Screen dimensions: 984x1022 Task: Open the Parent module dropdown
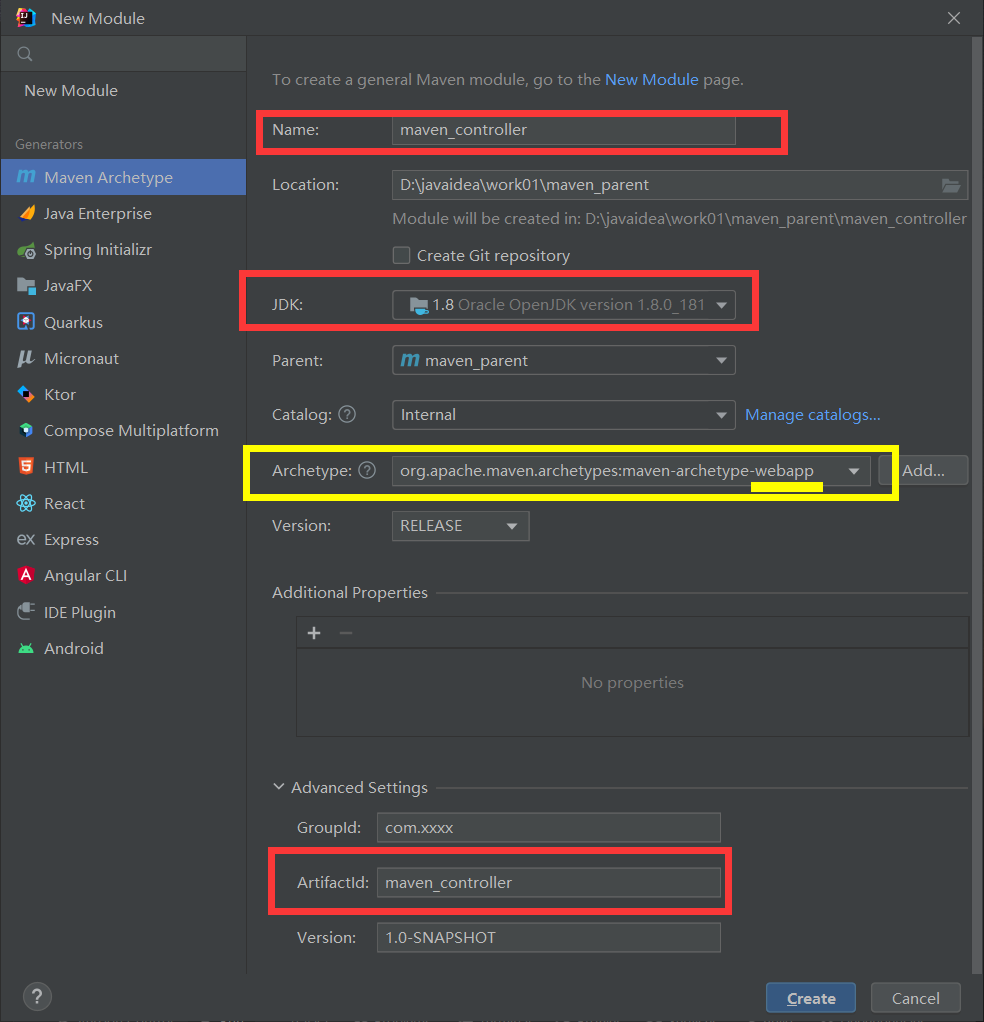click(x=564, y=360)
